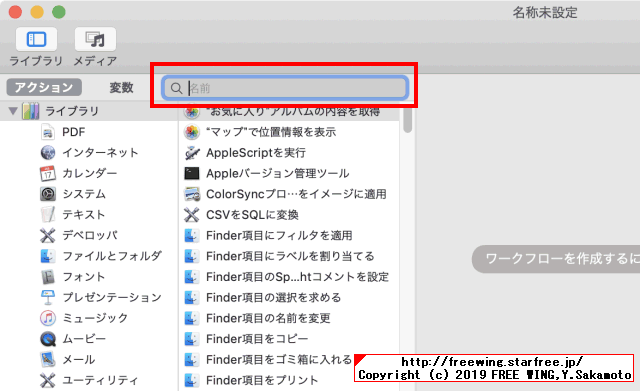This screenshot has width=640, height=391.
Task: Click terminal icon of Appleバージョン管理ツール
Action: [x=191, y=173]
